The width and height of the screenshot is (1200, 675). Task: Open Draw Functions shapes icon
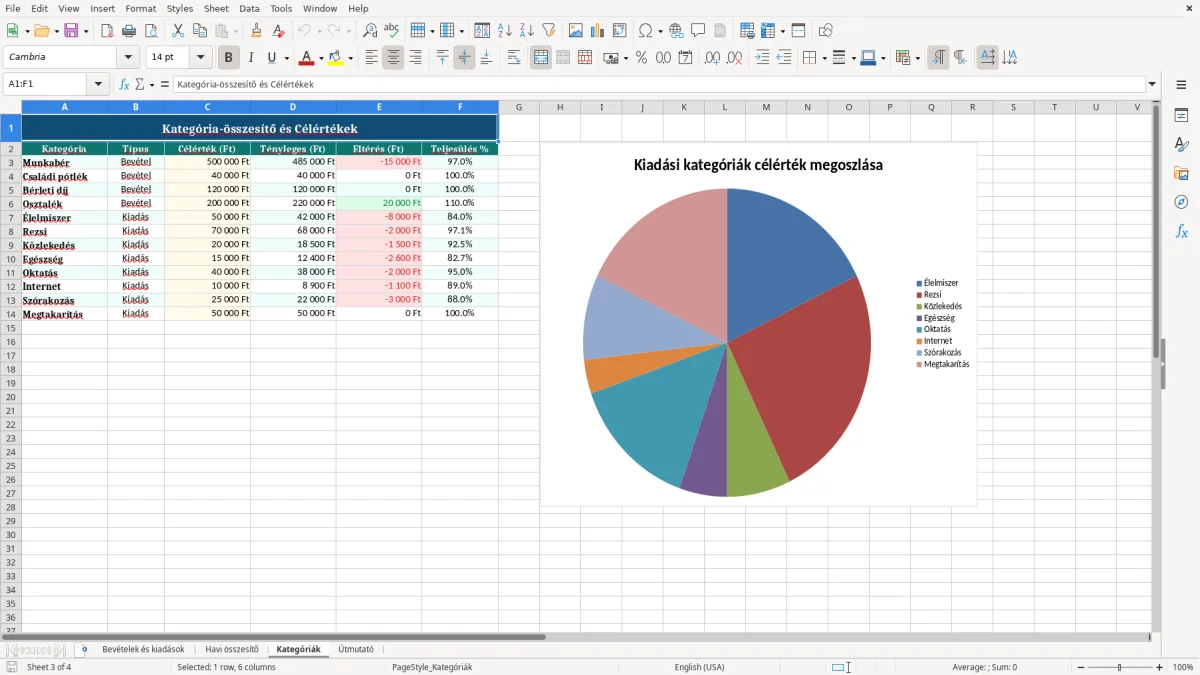826,31
